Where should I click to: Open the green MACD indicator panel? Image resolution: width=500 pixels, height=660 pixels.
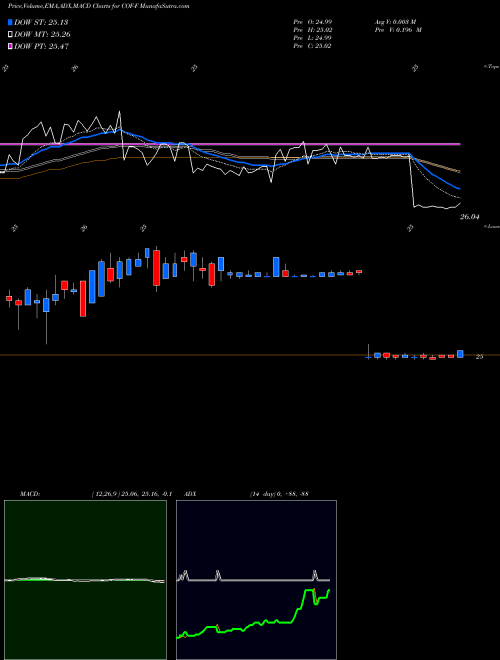click(85, 580)
